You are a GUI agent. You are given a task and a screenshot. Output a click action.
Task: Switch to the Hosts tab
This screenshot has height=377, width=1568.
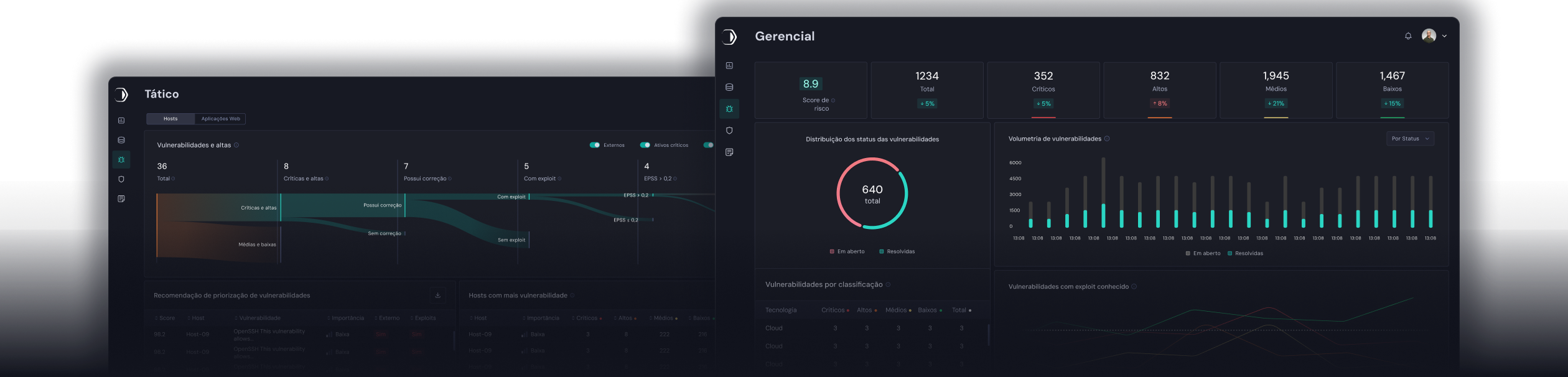[x=170, y=119]
